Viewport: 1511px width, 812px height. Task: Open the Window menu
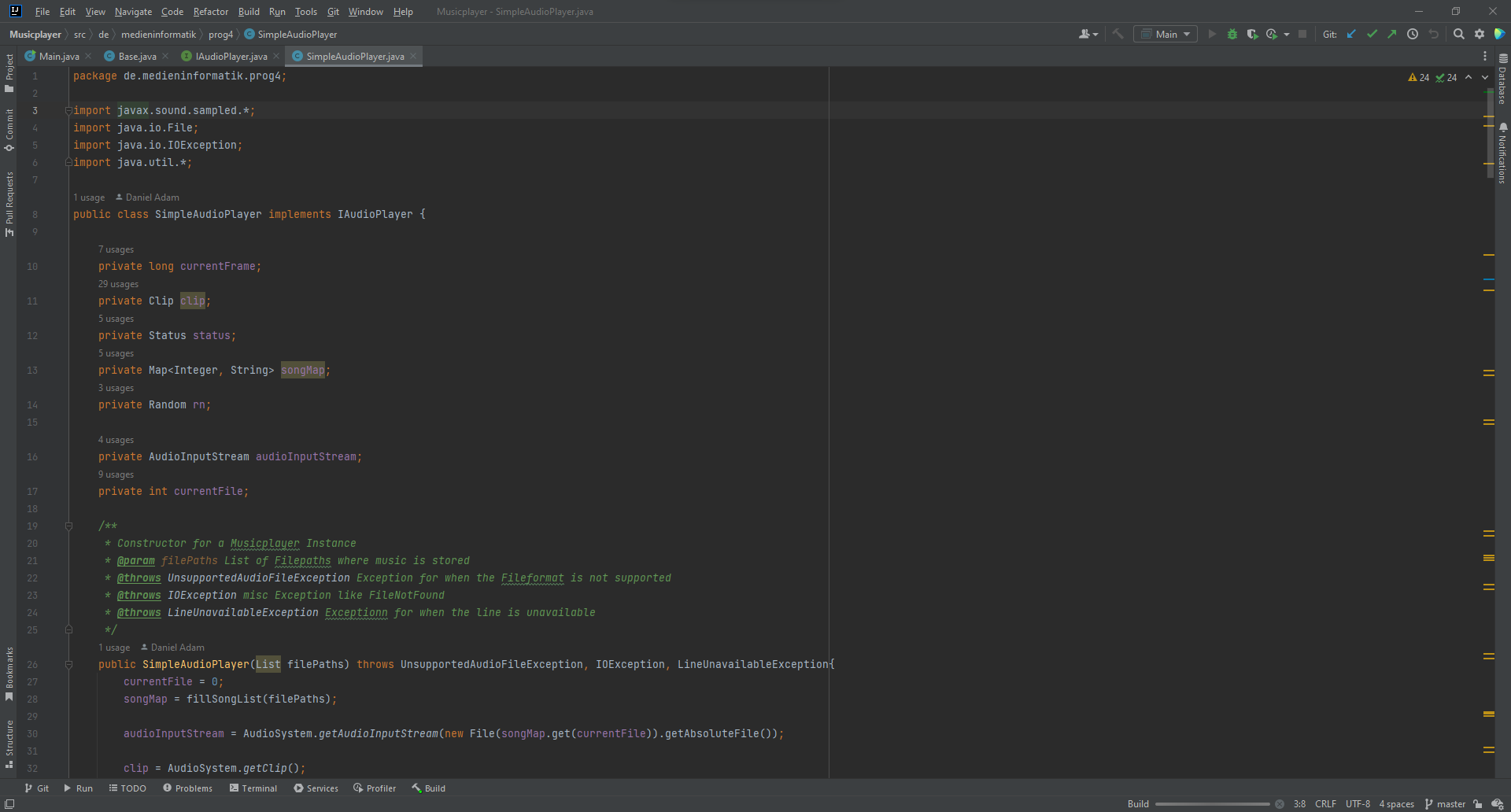366,12
